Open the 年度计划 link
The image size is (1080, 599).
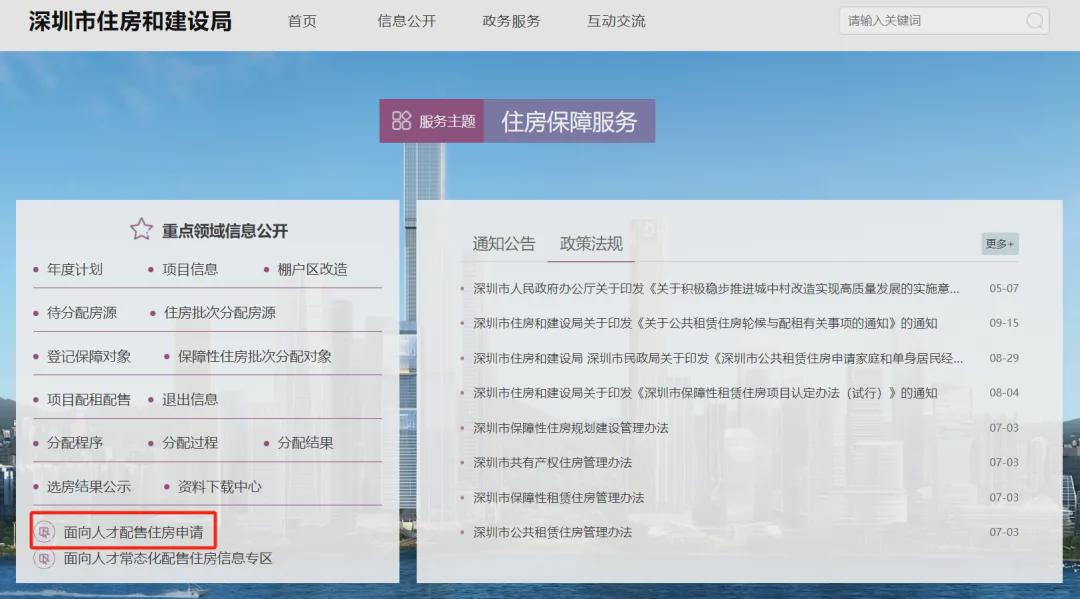click(74, 269)
